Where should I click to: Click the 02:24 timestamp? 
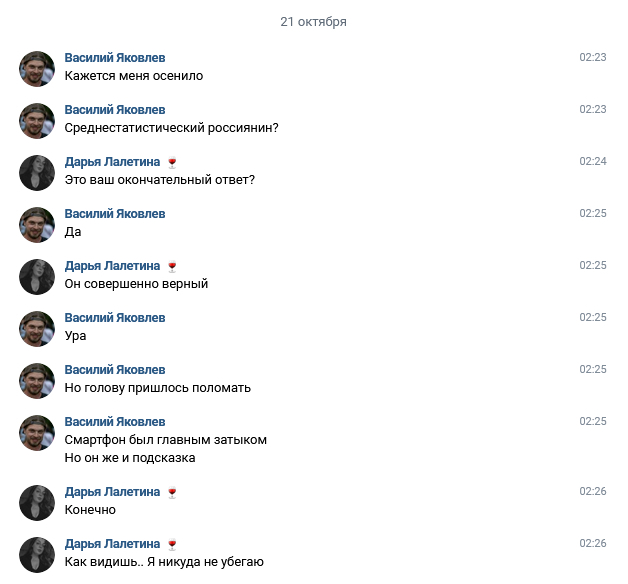593,162
